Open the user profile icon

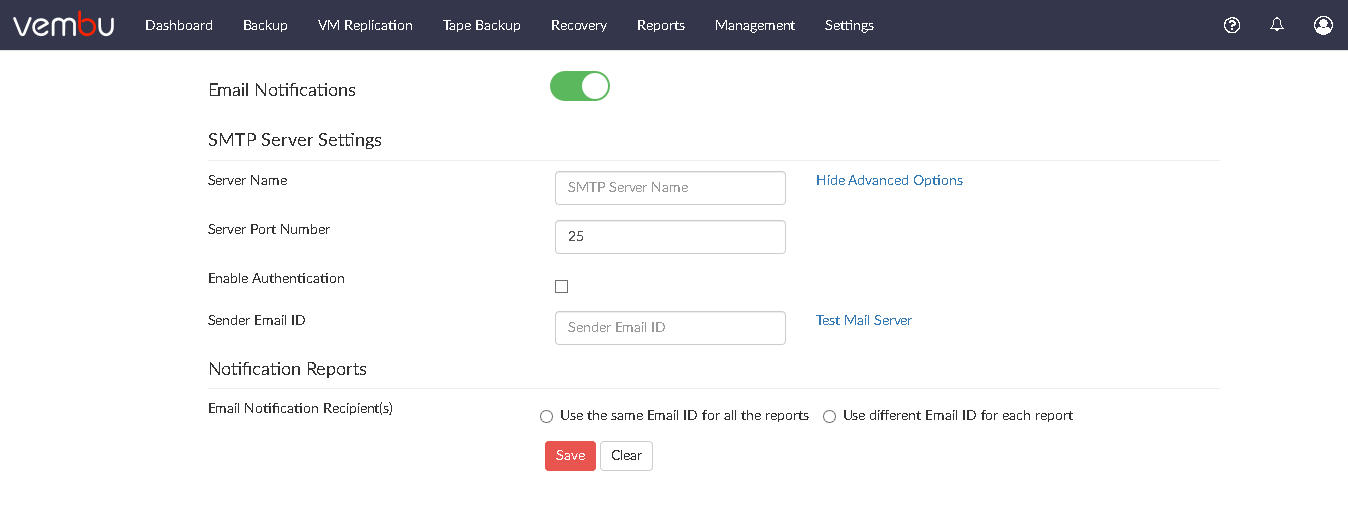tap(1323, 25)
